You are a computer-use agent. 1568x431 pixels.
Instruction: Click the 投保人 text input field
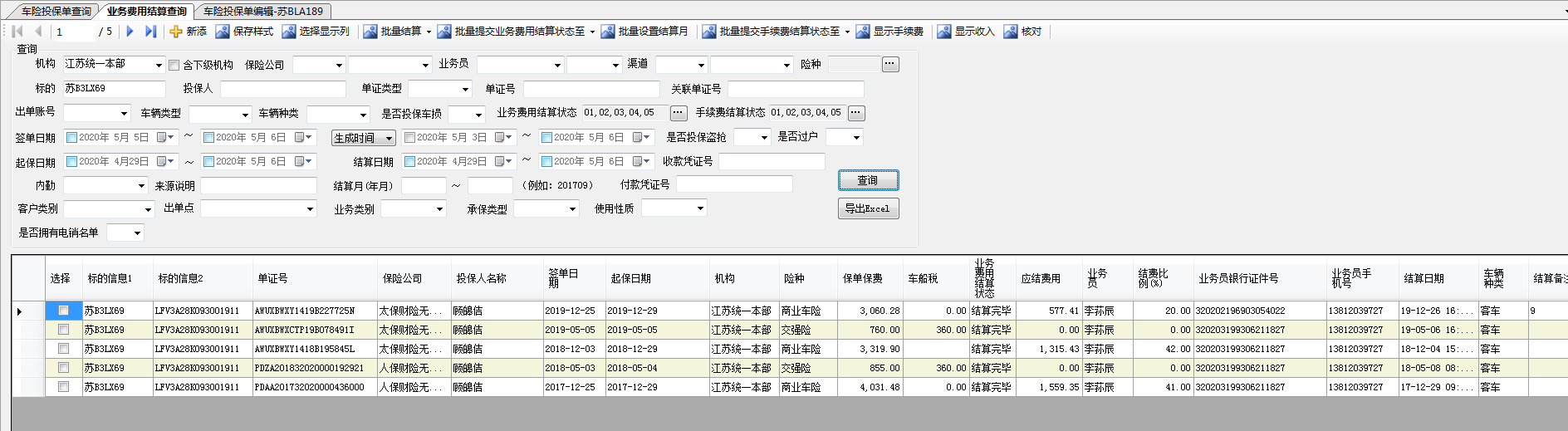tap(282, 89)
